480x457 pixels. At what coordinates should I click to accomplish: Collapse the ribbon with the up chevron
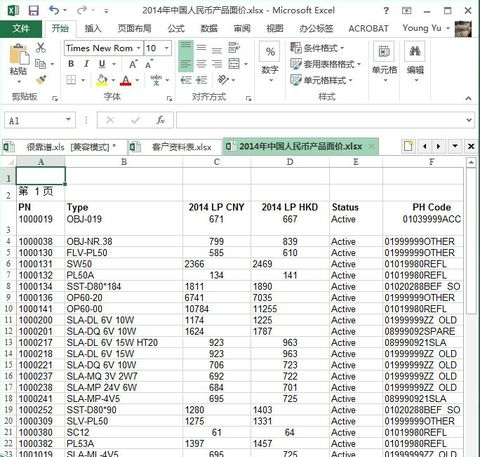[x=468, y=98]
